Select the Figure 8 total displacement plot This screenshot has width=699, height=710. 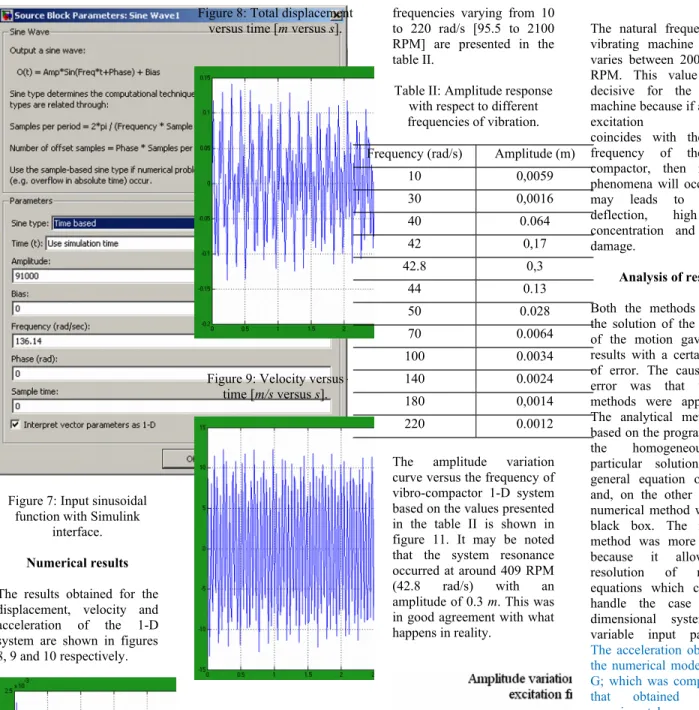pyautogui.click(x=284, y=202)
